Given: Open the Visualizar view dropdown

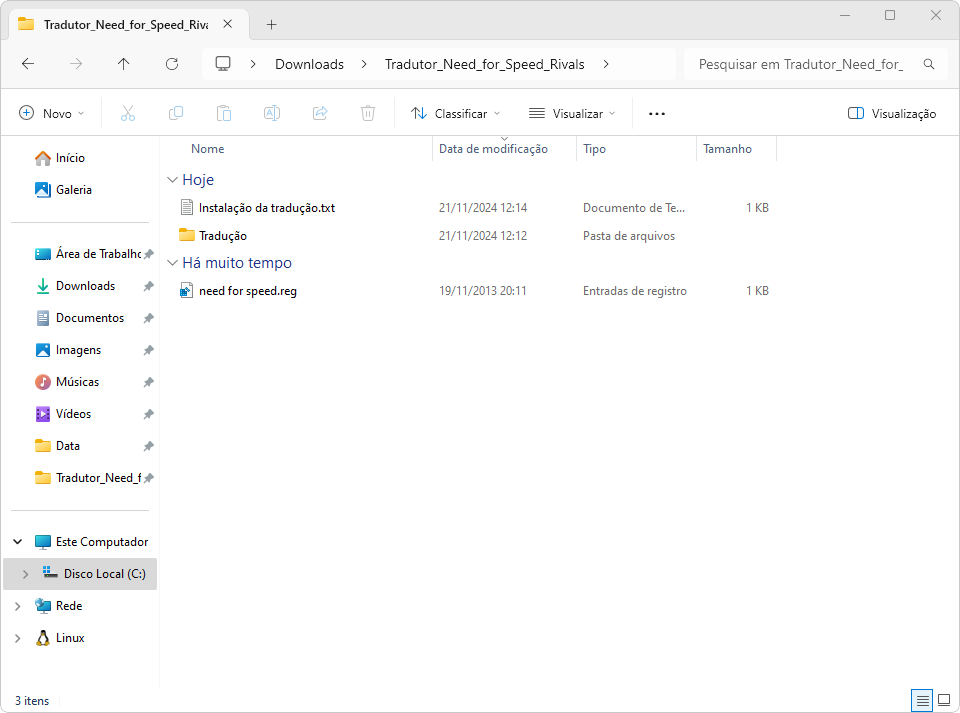Looking at the screenshot, I should tap(572, 113).
